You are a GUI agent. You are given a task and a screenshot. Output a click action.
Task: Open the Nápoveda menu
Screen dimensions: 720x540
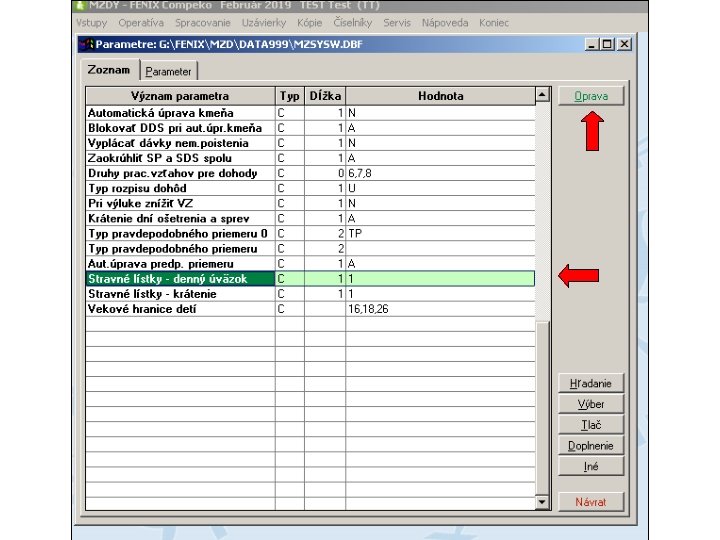(x=445, y=23)
